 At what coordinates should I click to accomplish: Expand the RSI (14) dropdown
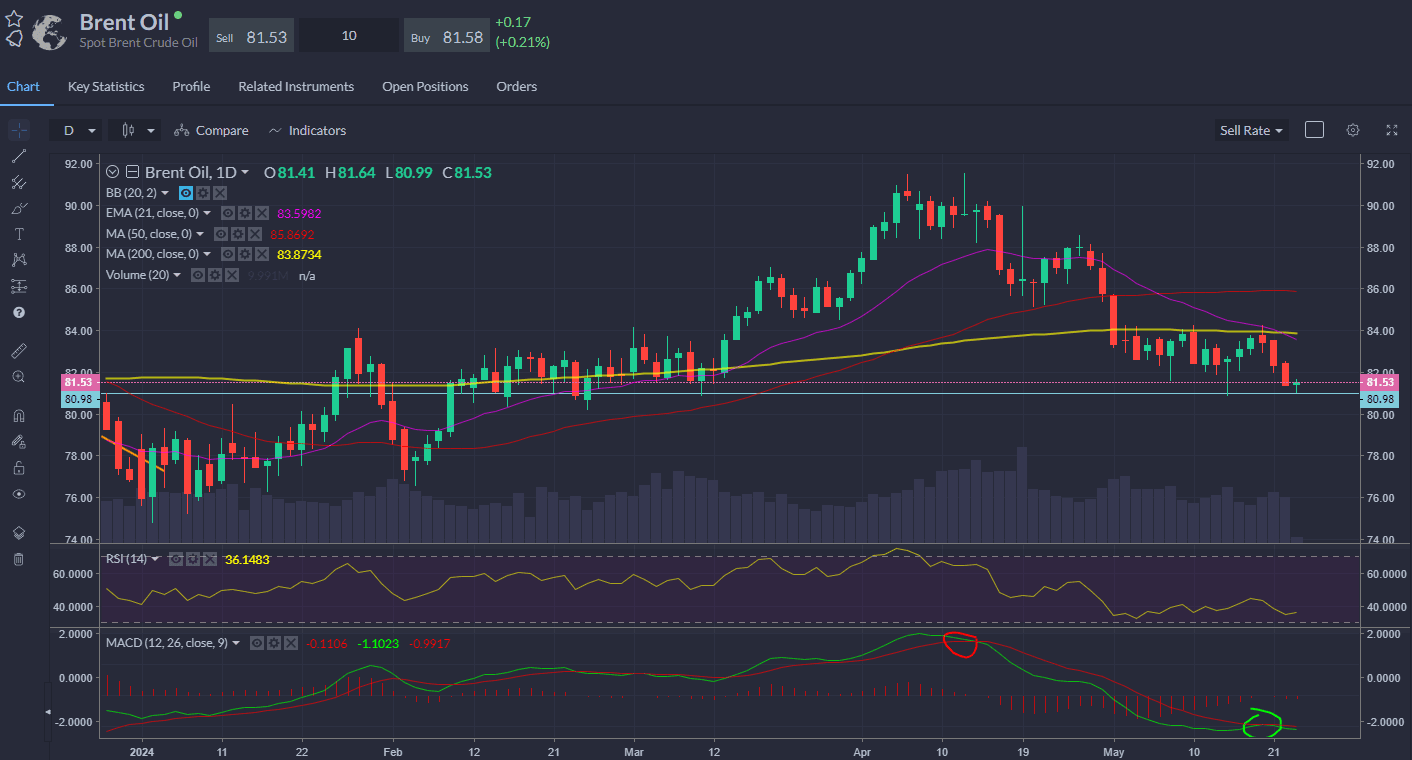155,559
